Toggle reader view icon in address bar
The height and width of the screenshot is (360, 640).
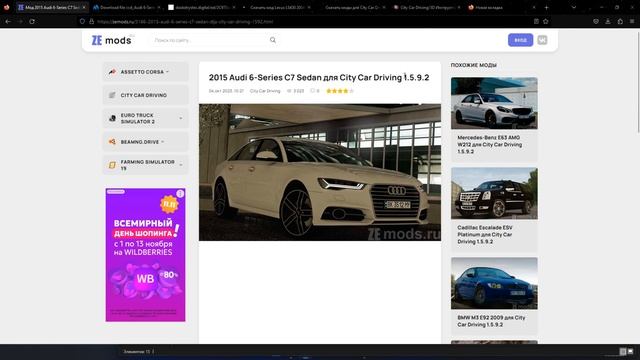[x=536, y=21]
